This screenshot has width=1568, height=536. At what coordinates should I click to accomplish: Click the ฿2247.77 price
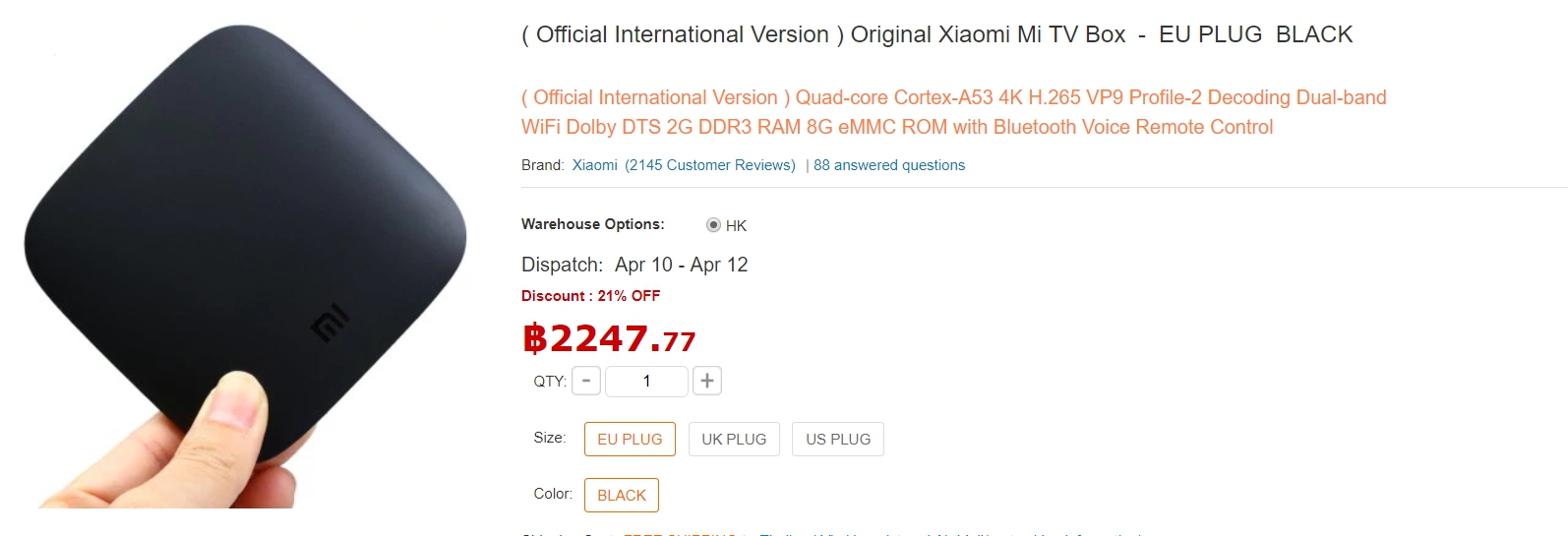tap(609, 339)
